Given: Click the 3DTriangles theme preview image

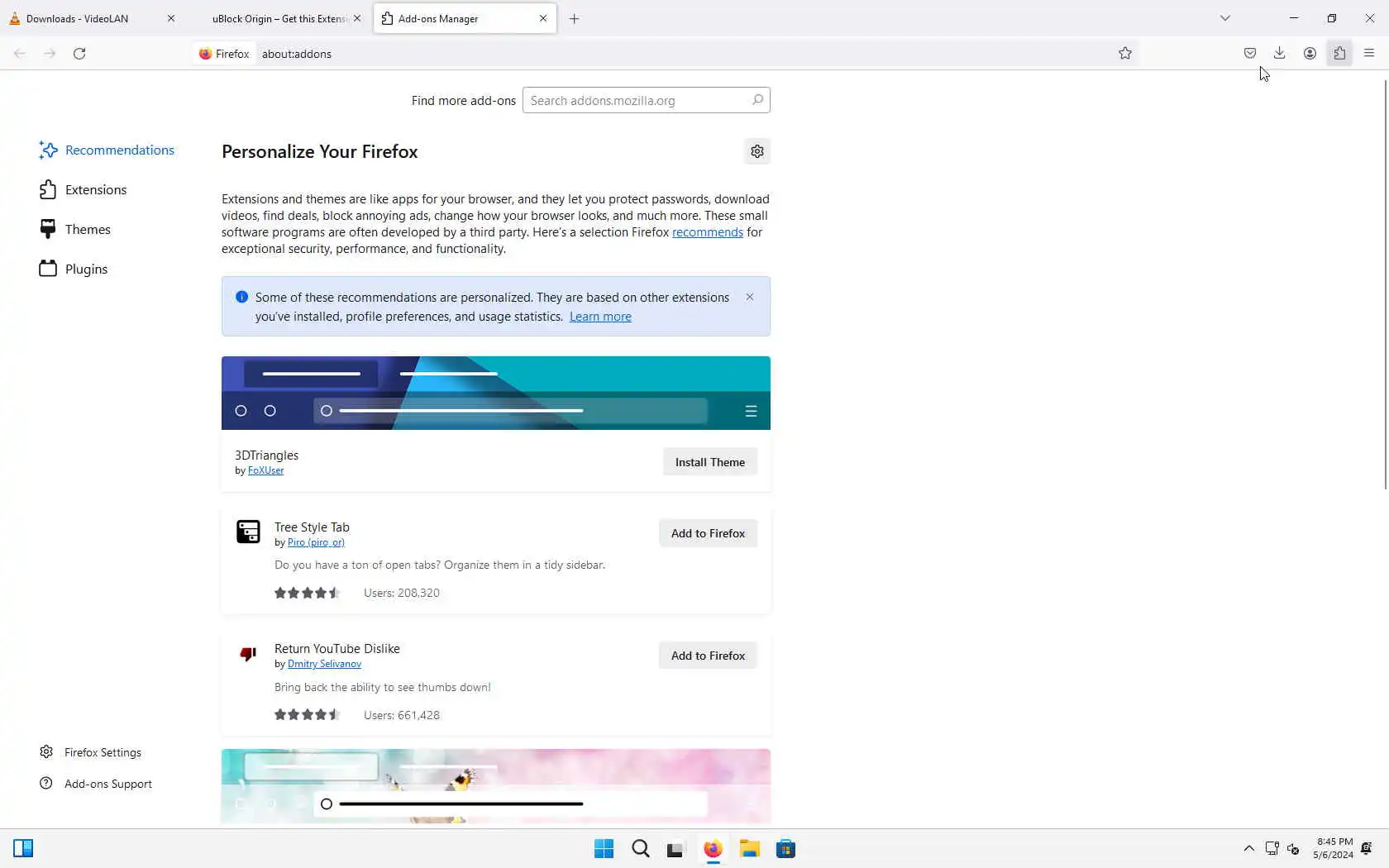Looking at the screenshot, I should (x=496, y=393).
